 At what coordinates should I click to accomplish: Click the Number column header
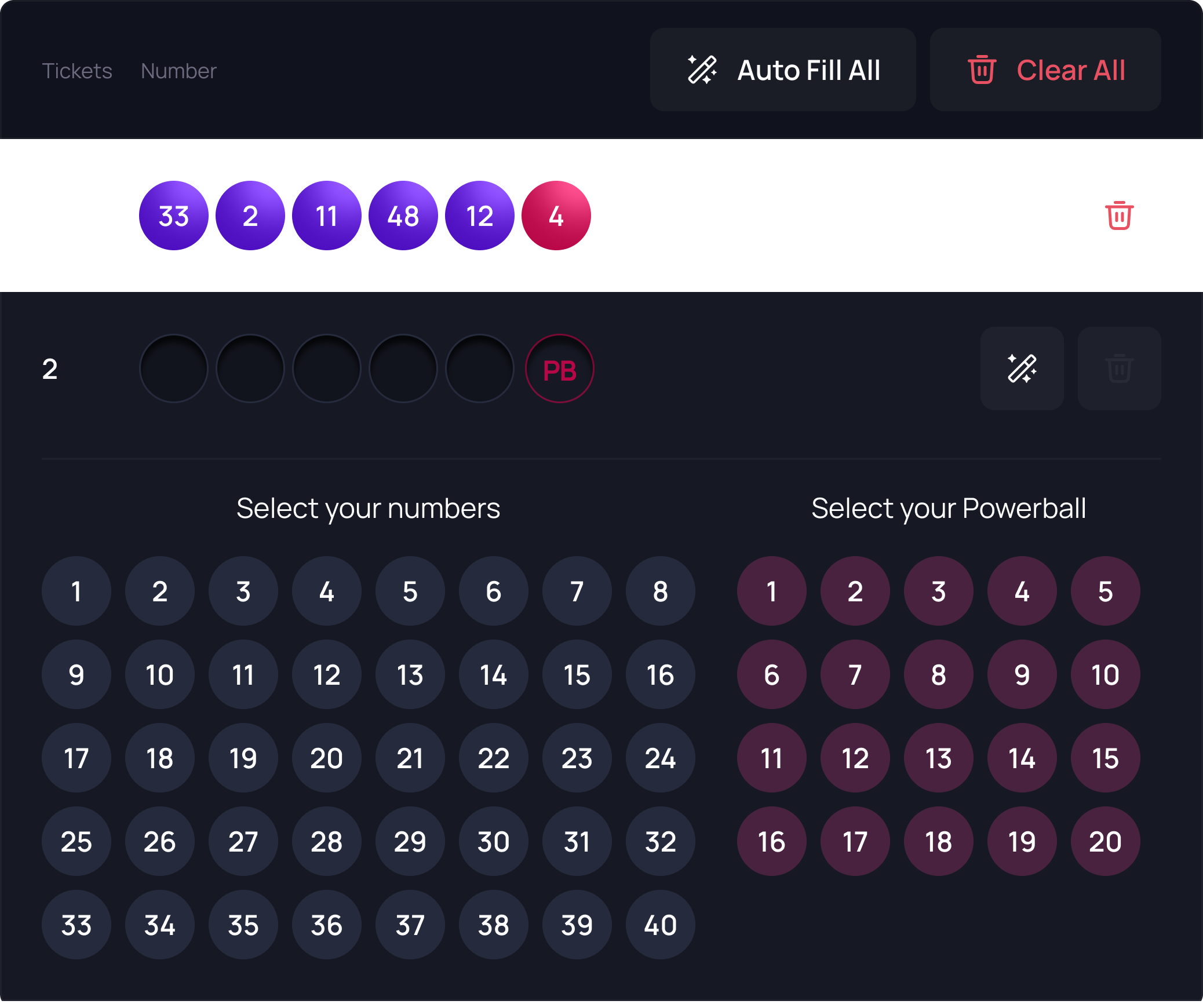point(178,71)
